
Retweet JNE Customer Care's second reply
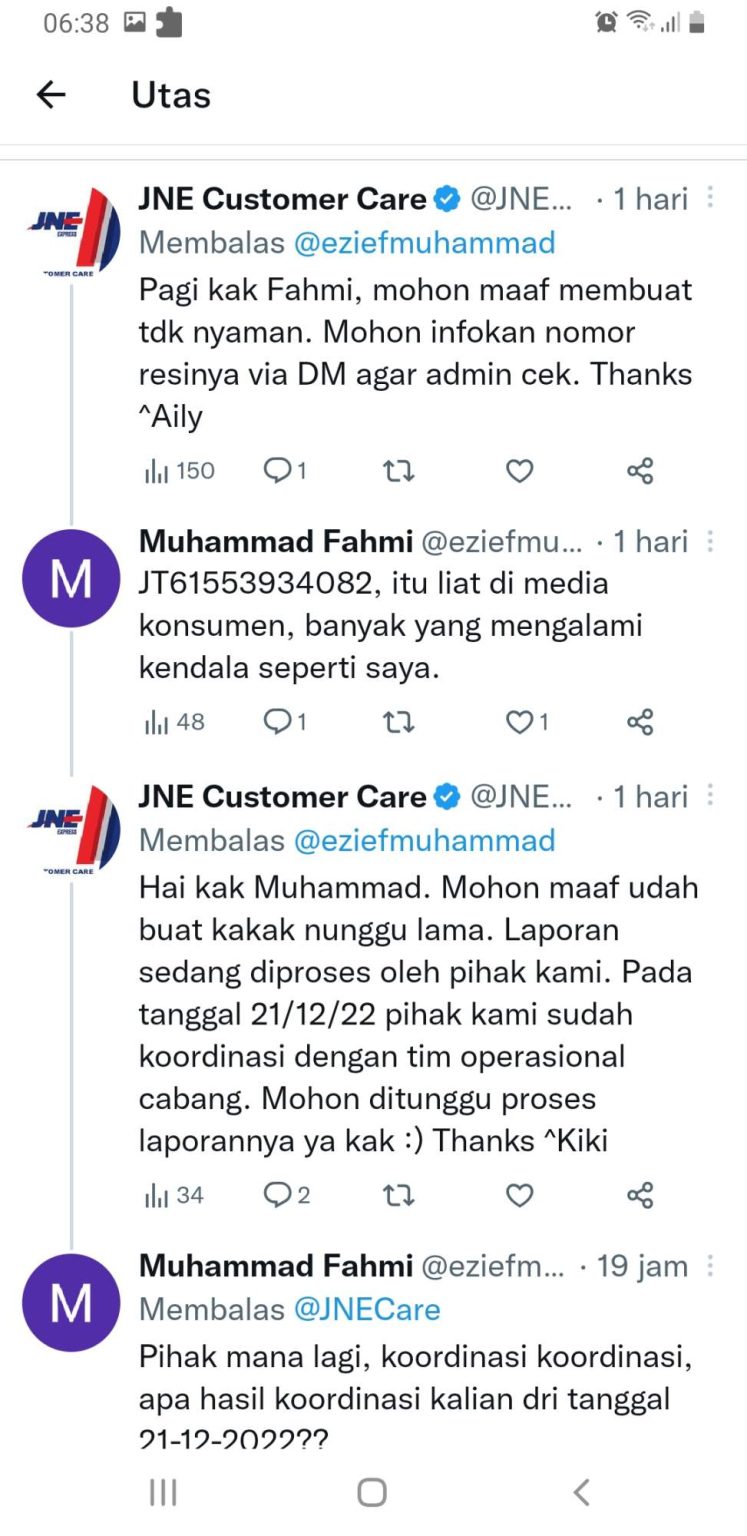coord(398,1195)
